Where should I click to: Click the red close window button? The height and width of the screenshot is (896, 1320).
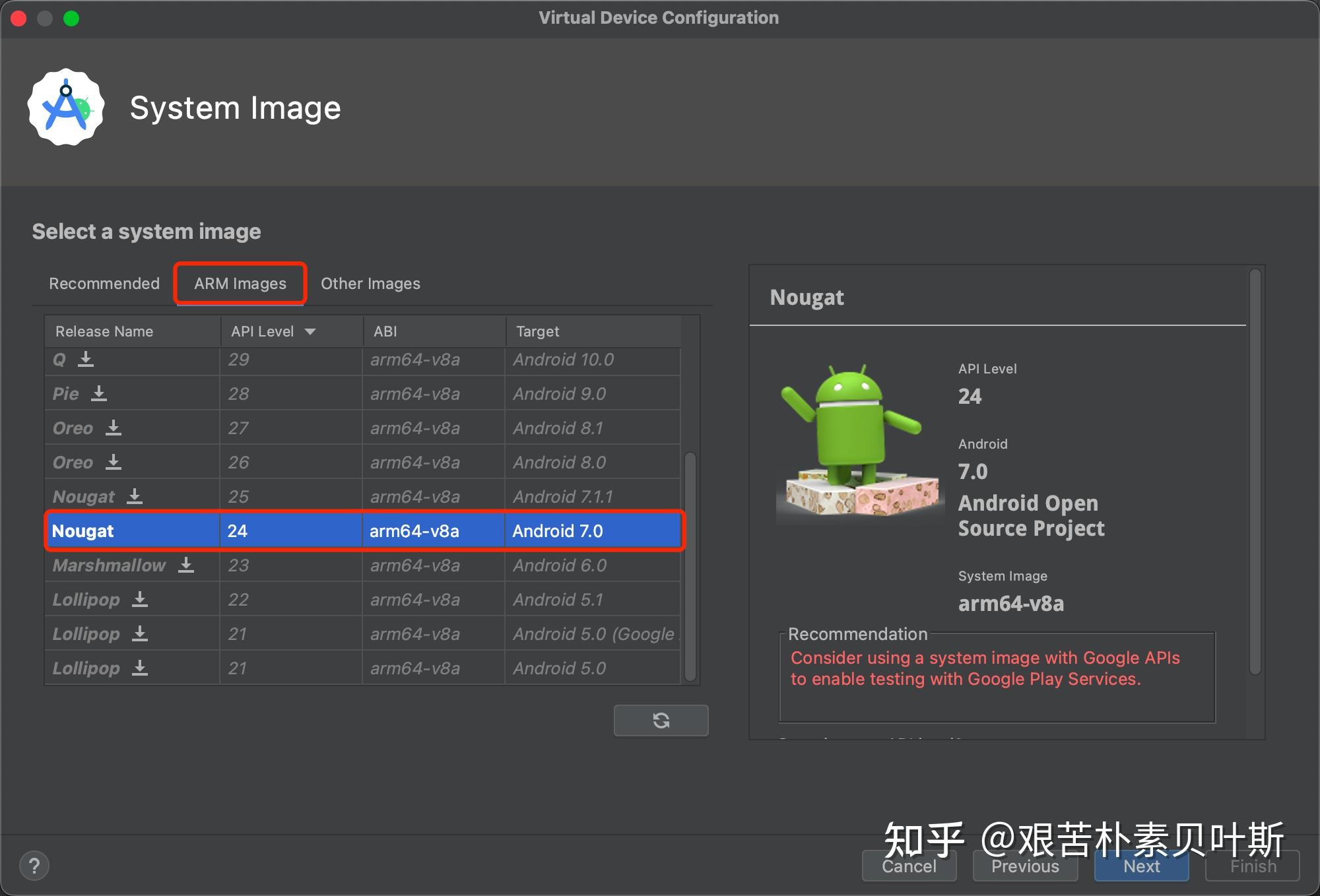pos(18,18)
